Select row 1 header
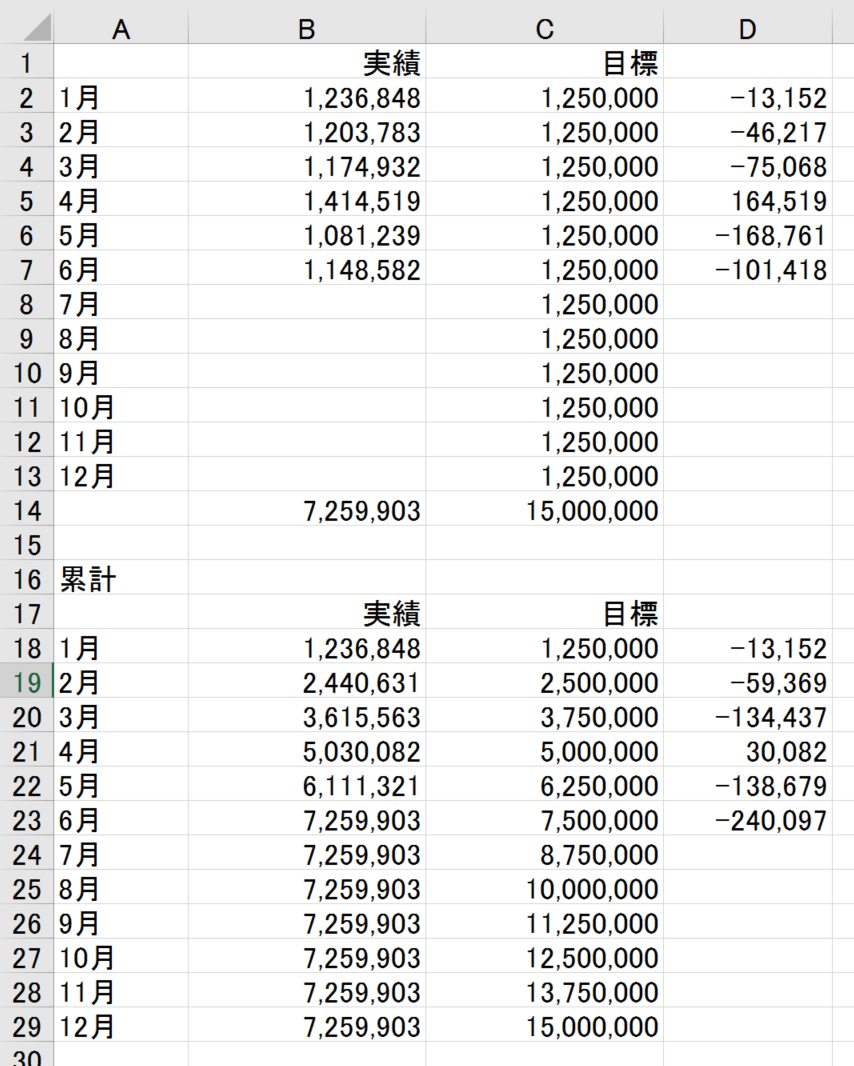 point(27,63)
